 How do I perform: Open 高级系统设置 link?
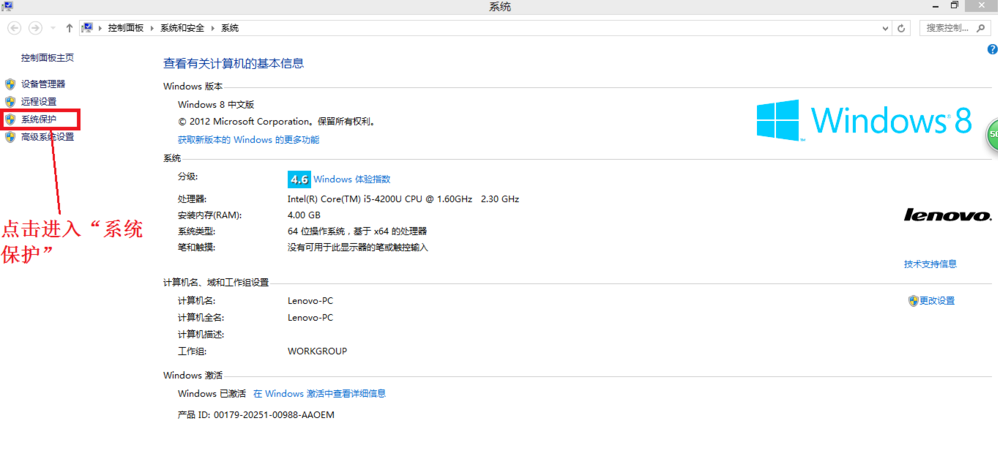[x=47, y=137]
